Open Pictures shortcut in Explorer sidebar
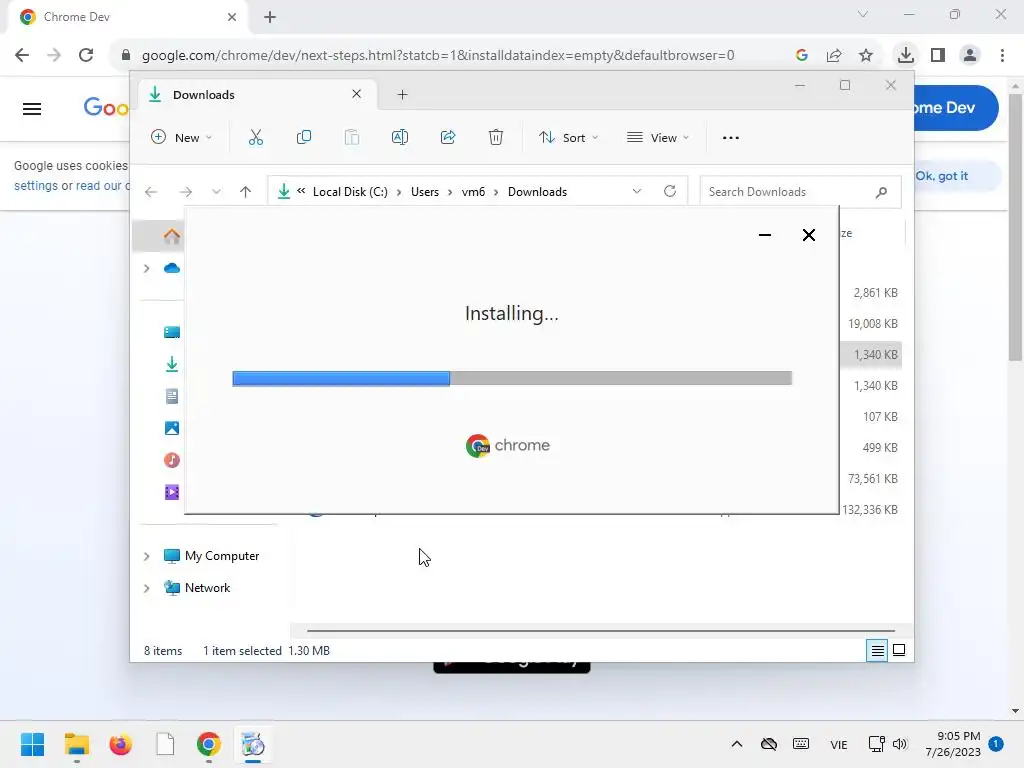1024x768 pixels. [172, 428]
